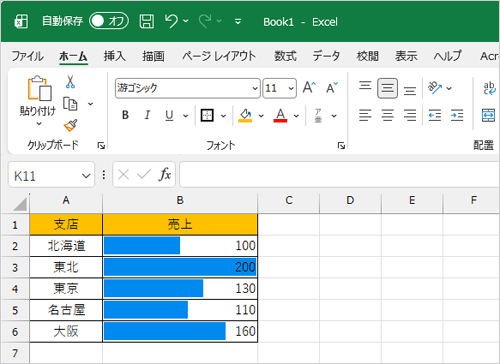Open the ファイル tab
Screen dimensions: 500x364
(27, 56)
